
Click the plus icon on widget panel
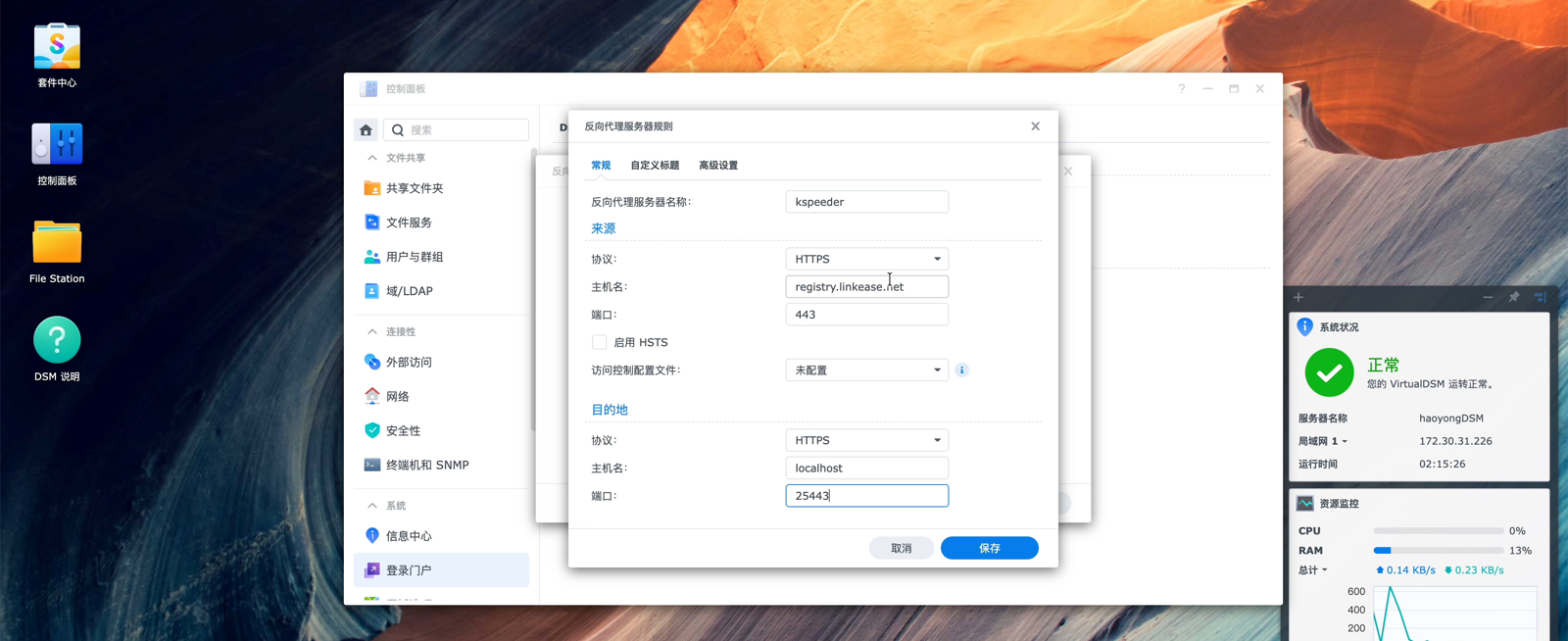tap(1298, 297)
